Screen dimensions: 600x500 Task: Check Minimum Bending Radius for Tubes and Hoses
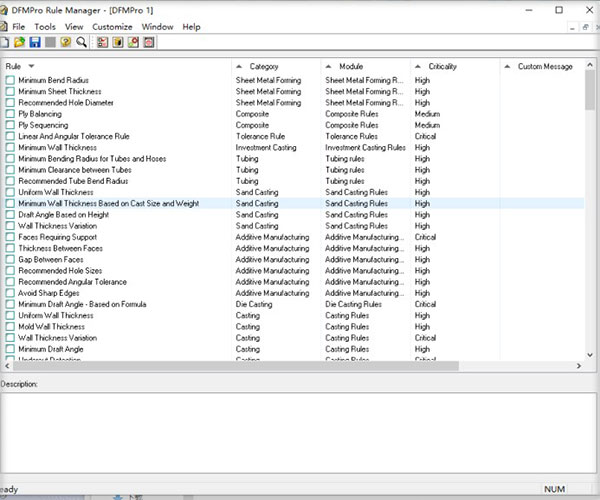[x=10, y=158]
